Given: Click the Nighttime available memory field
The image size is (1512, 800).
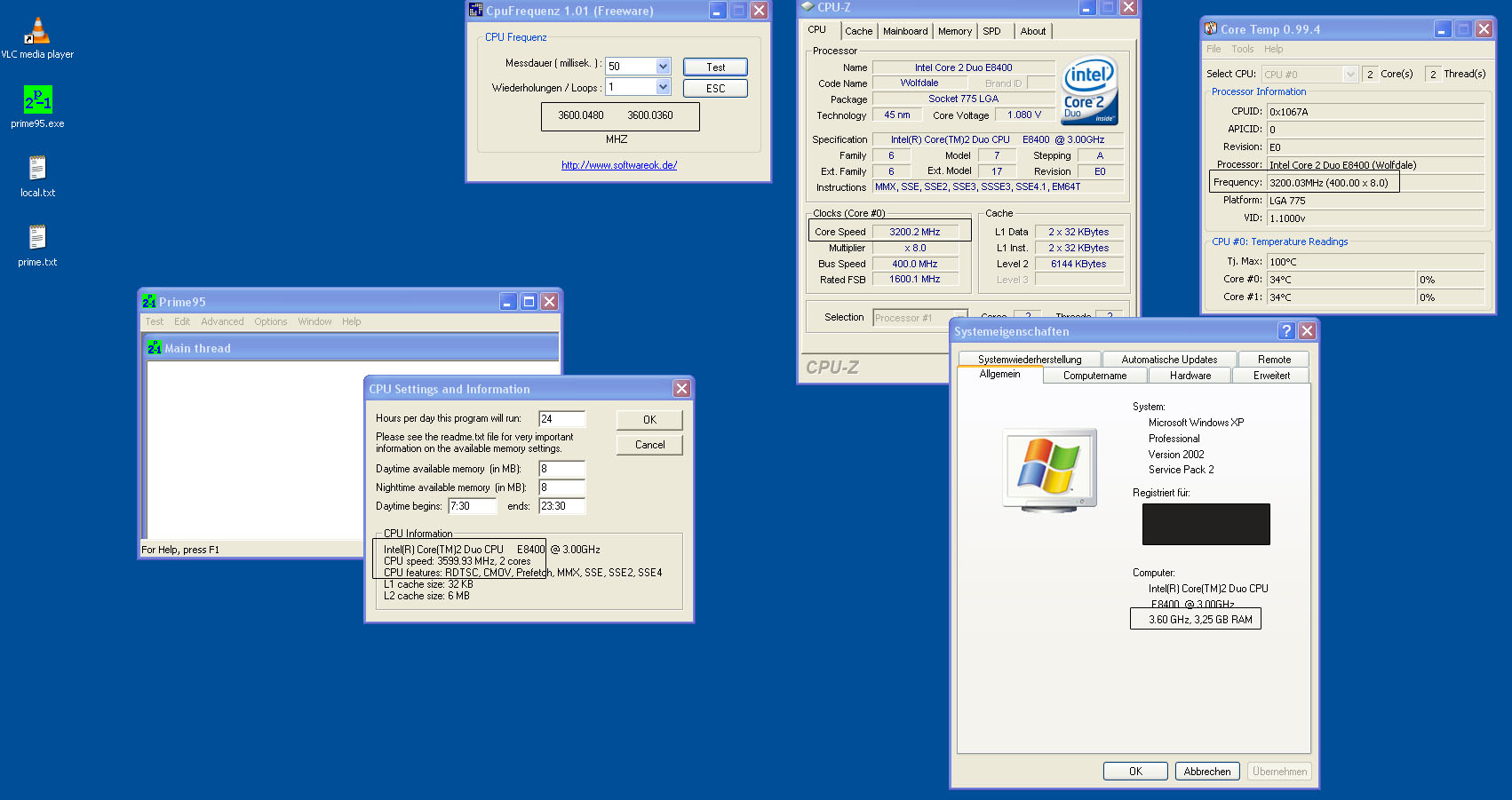Looking at the screenshot, I should pyautogui.click(x=562, y=487).
